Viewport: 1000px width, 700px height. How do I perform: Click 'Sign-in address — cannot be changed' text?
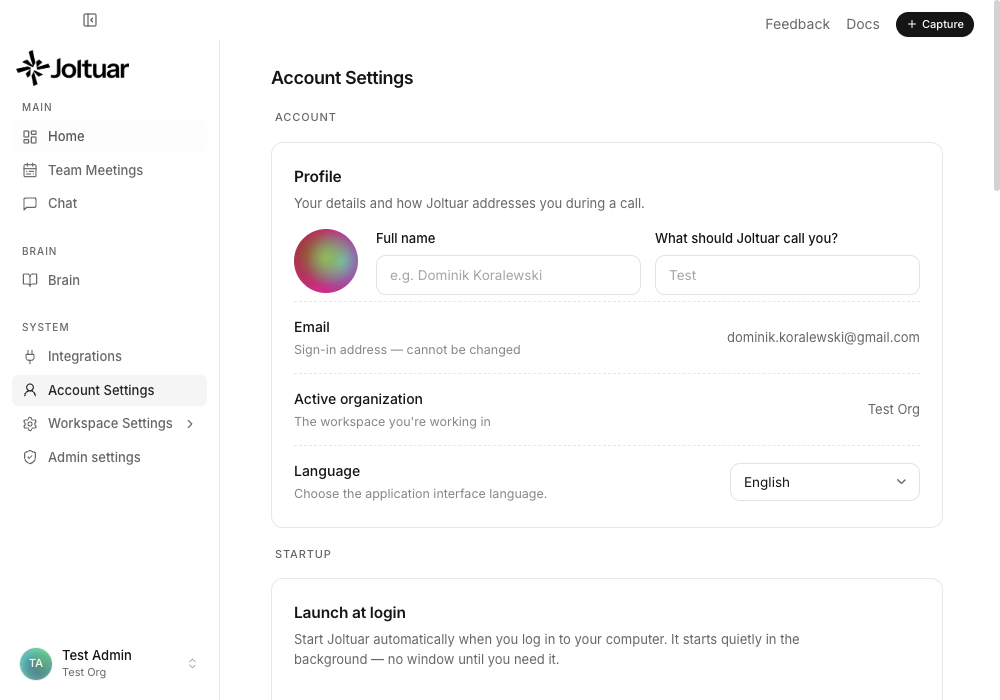[407, 350]
